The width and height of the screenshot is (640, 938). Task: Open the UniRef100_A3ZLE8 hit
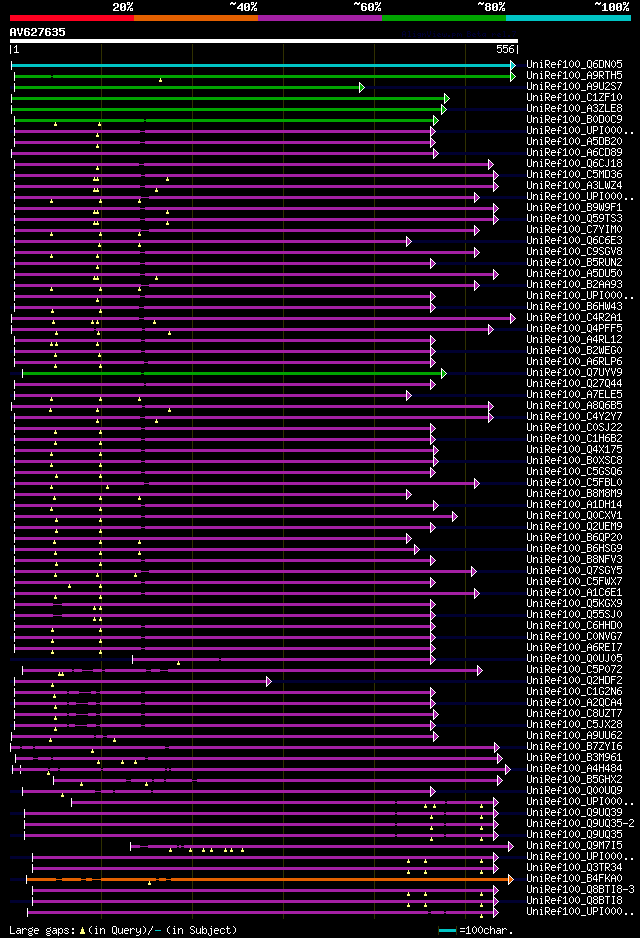click(574, 108)
